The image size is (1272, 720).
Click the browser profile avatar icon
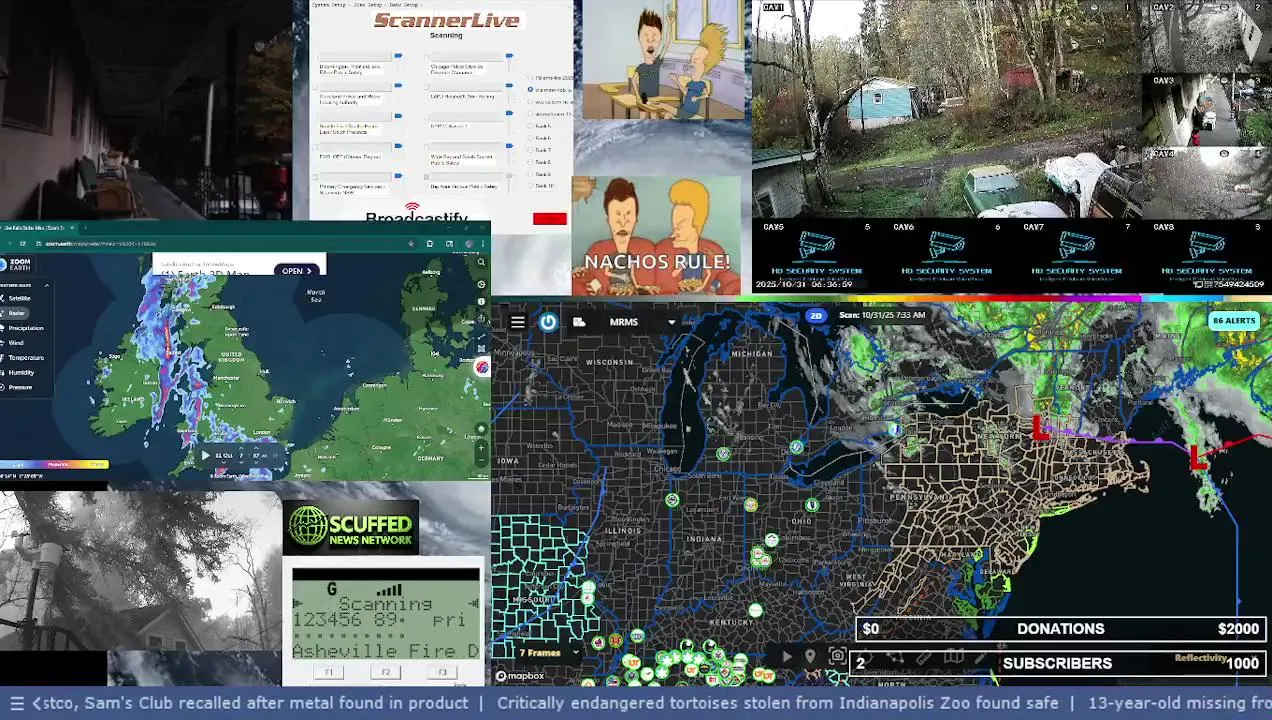[x=469, y=244]
